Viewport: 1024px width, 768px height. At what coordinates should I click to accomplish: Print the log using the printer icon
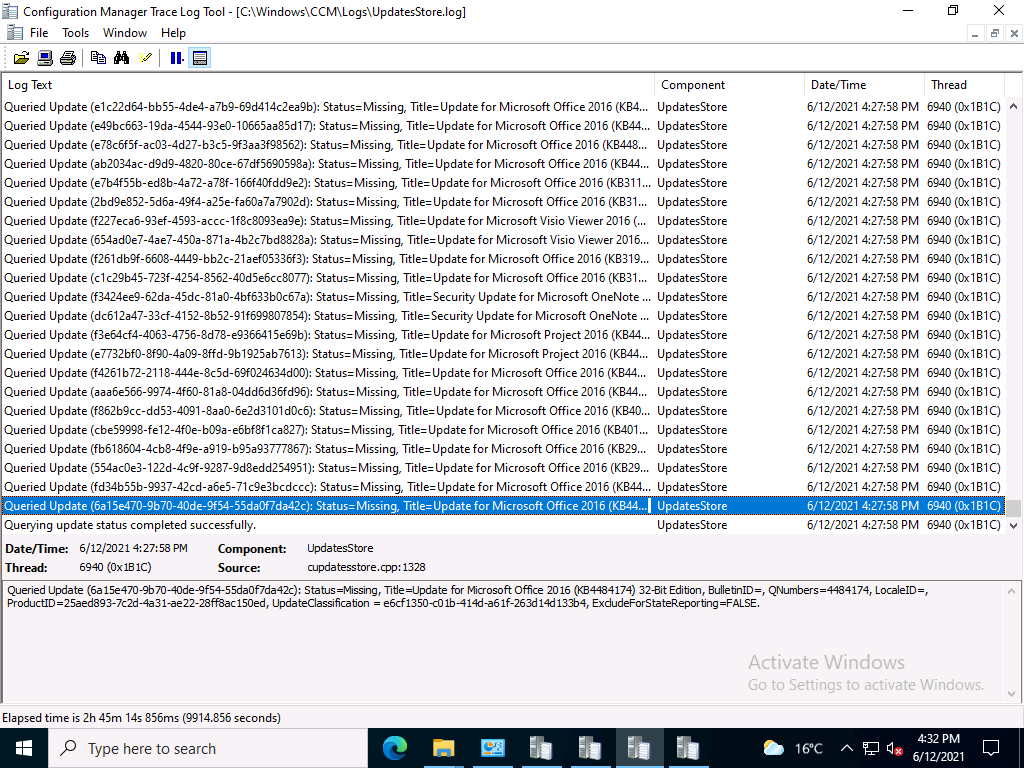point(68,58)
